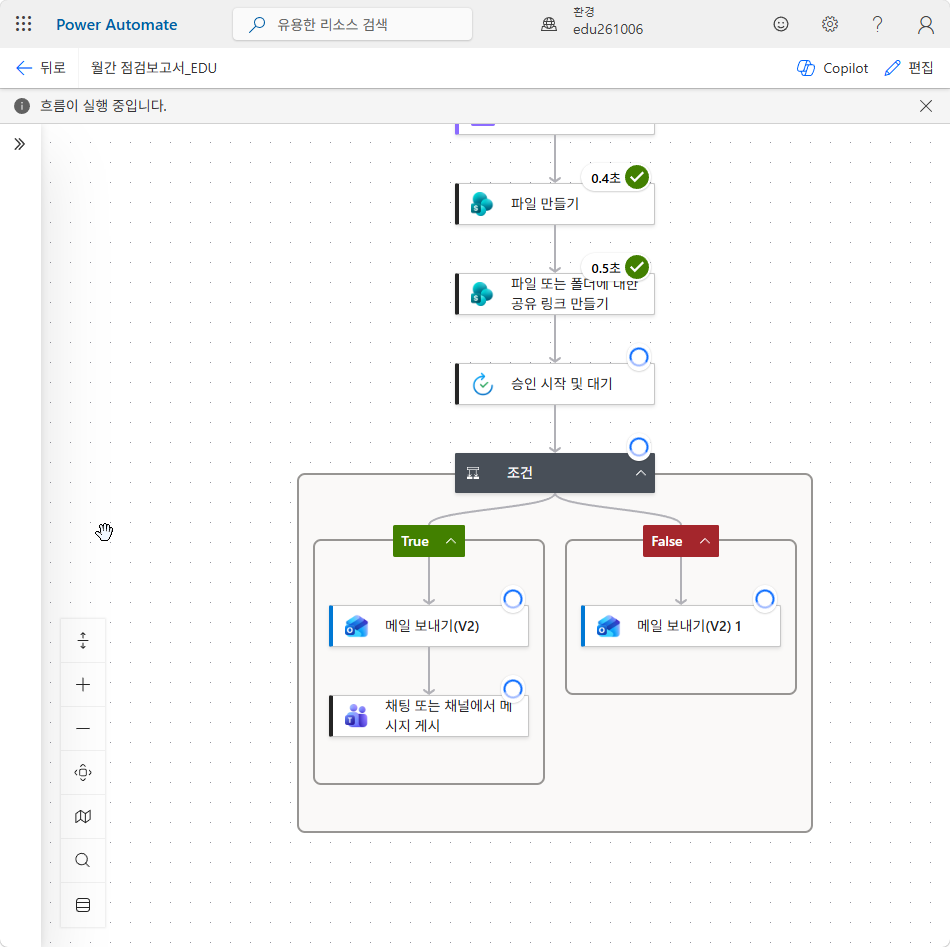Click the approval icon on 승인 시작 및 대기
Viewport: 950px width, 947px height.
(482, 384)
